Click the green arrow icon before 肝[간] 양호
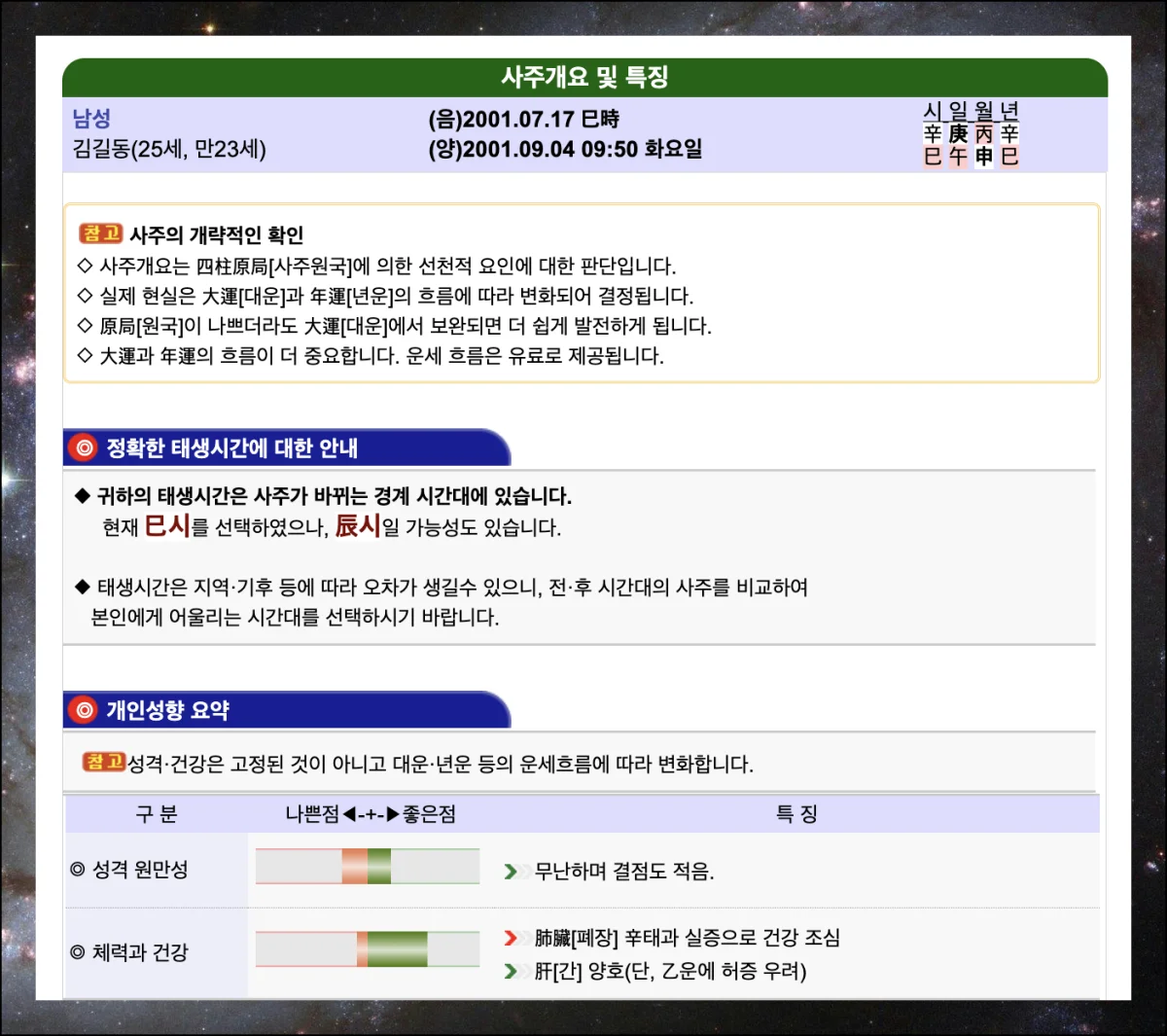 point(511,970)
